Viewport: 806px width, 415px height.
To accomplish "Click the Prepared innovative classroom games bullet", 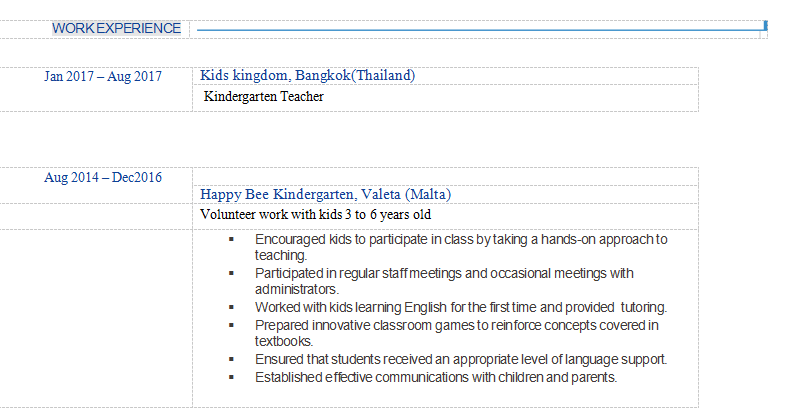I will pyautogui.click(x=456, y=325).
